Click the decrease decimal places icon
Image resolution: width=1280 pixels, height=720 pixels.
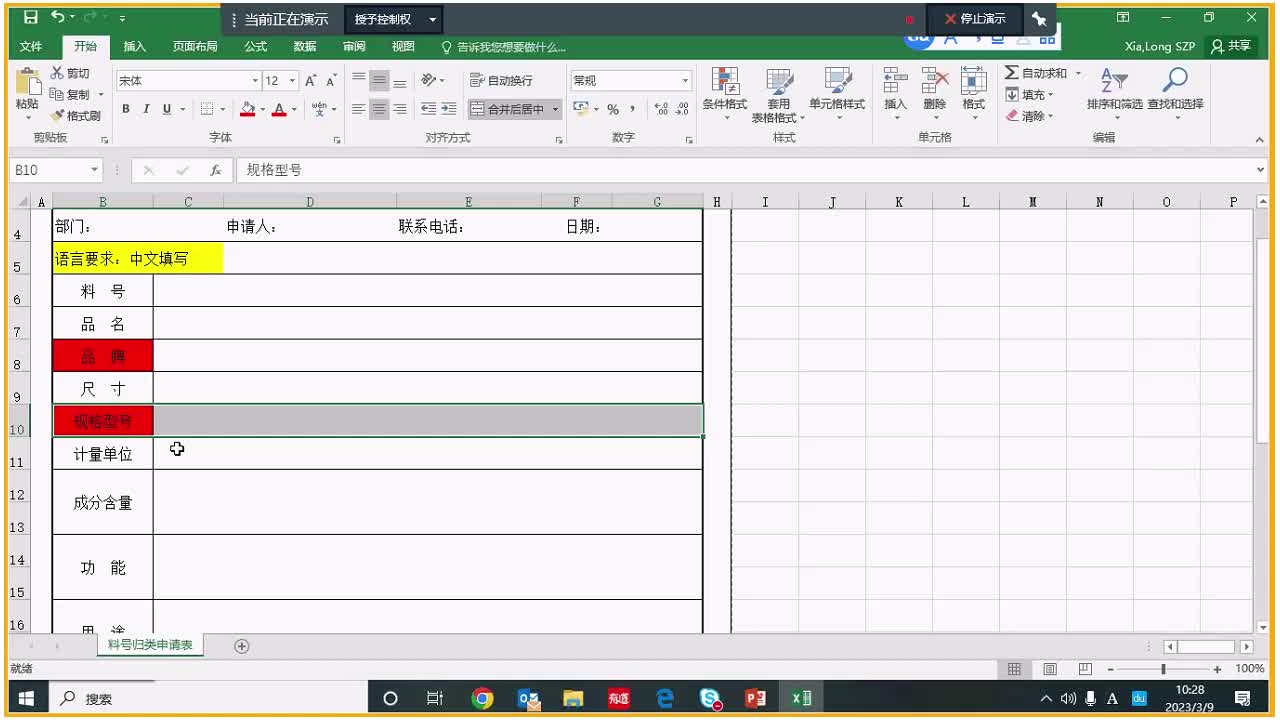click(683, 109)
